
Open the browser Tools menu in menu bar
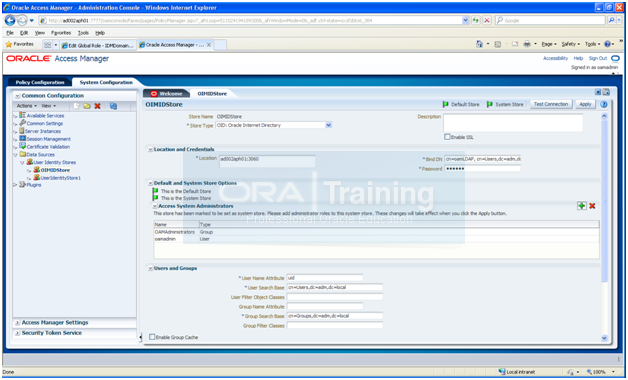[83, 33]
